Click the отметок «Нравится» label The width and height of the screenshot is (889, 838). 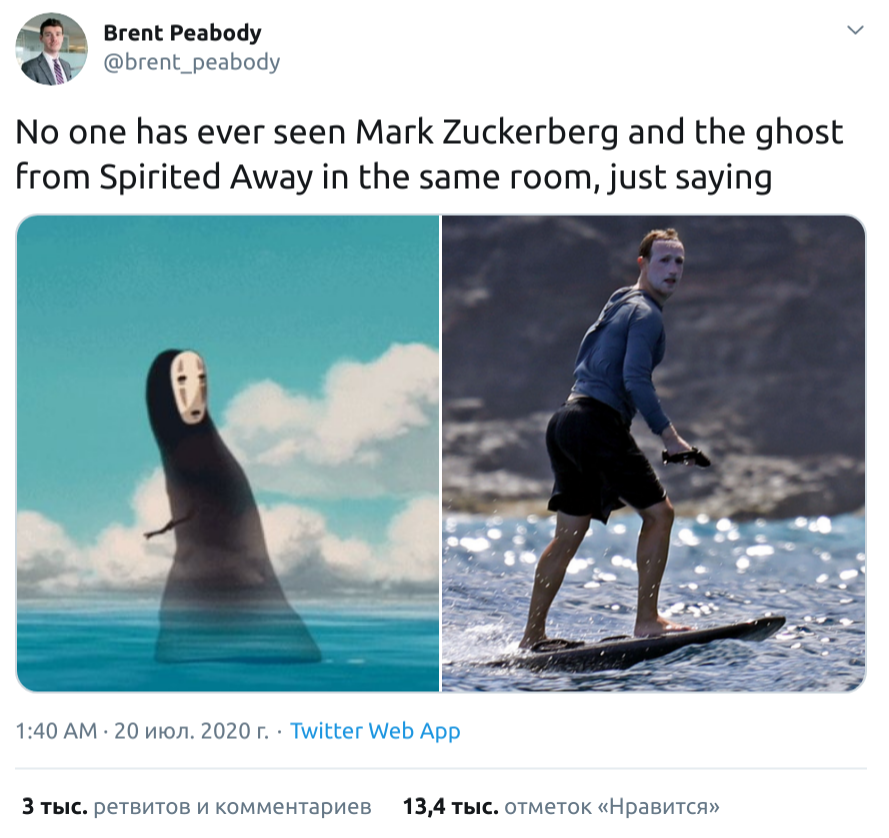pos(612,806)
